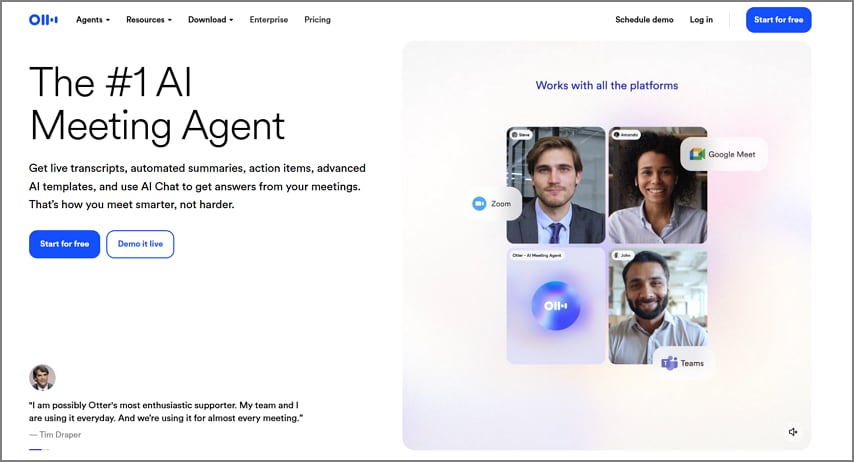Click the Otter logo in the header

[x=44, y=20]
